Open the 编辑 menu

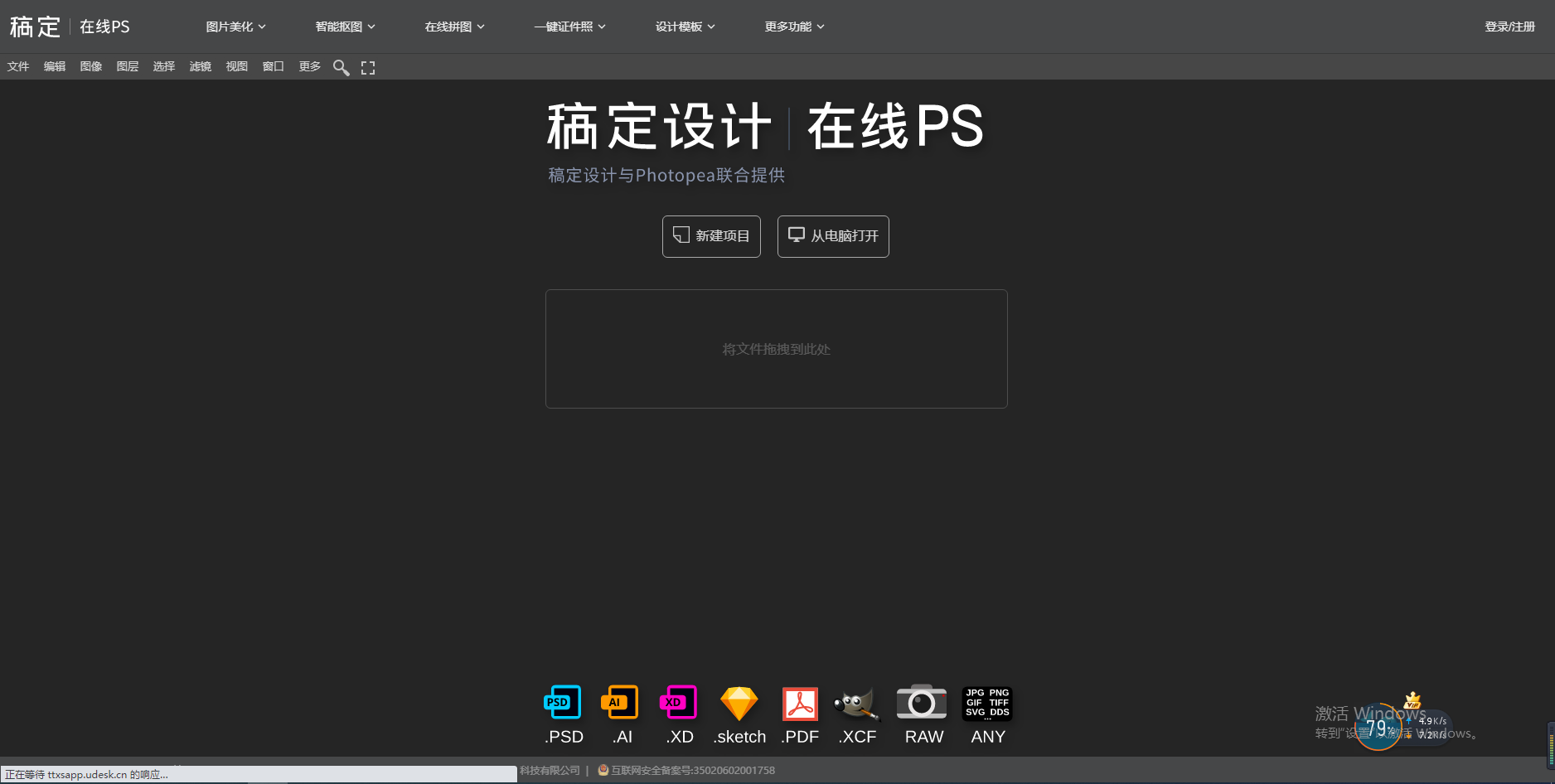(x=55, y=66)
